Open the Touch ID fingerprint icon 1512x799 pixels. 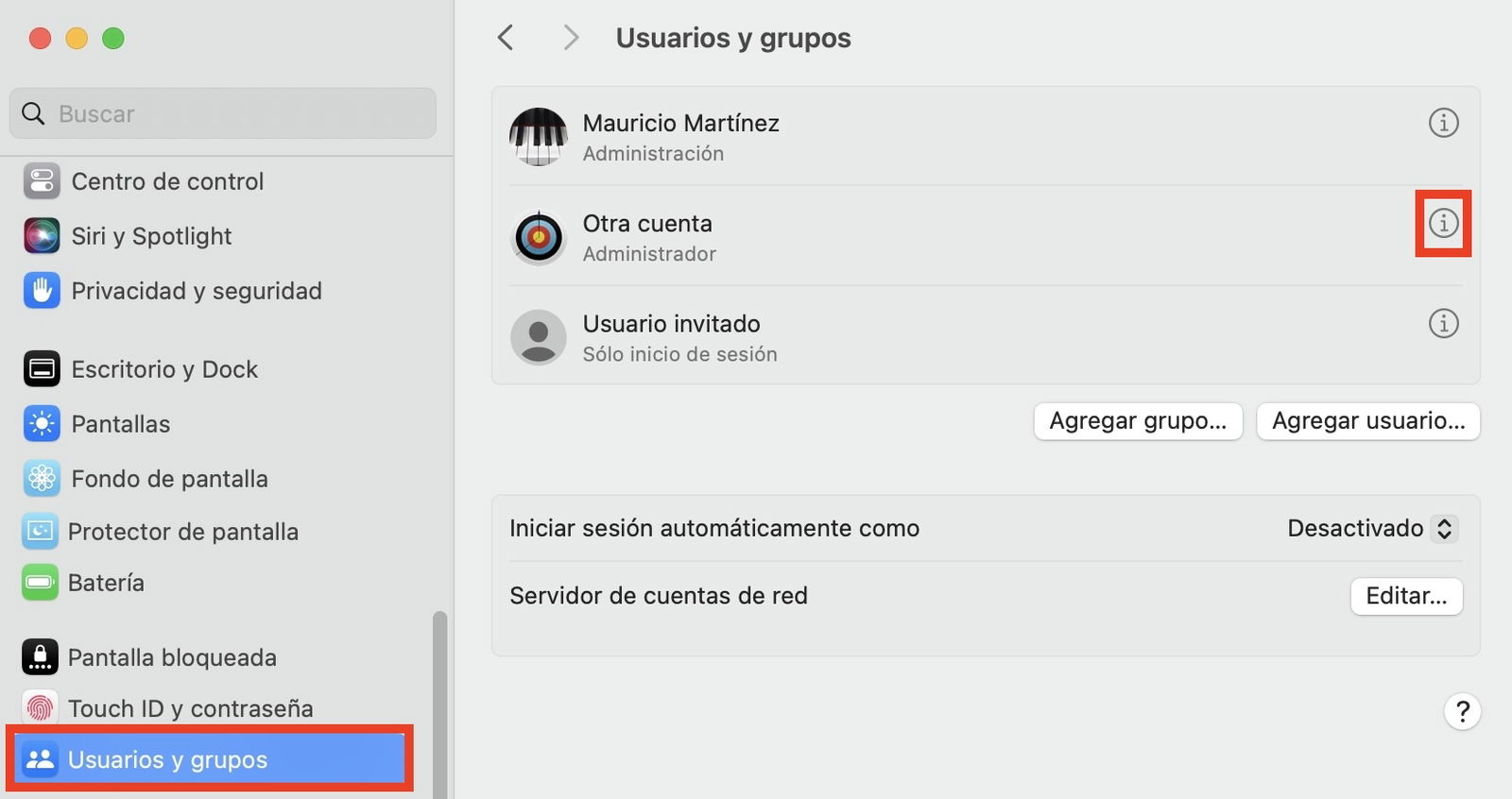click(40, 708)
